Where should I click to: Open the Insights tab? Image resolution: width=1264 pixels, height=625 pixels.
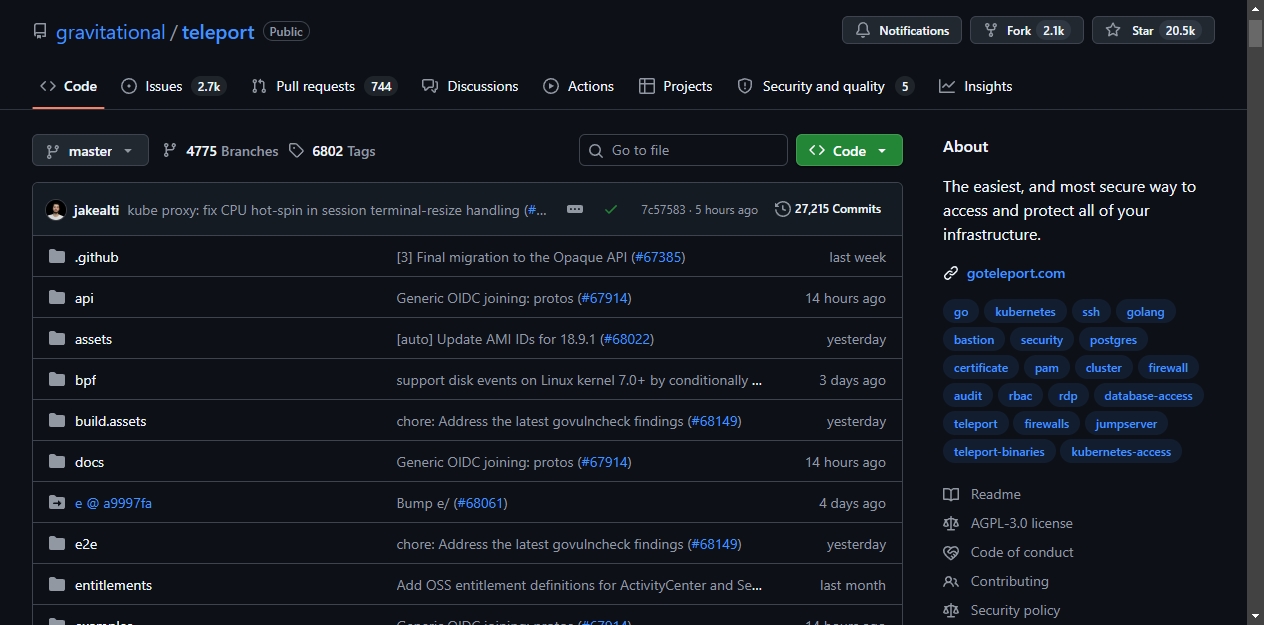coord(976,86)
